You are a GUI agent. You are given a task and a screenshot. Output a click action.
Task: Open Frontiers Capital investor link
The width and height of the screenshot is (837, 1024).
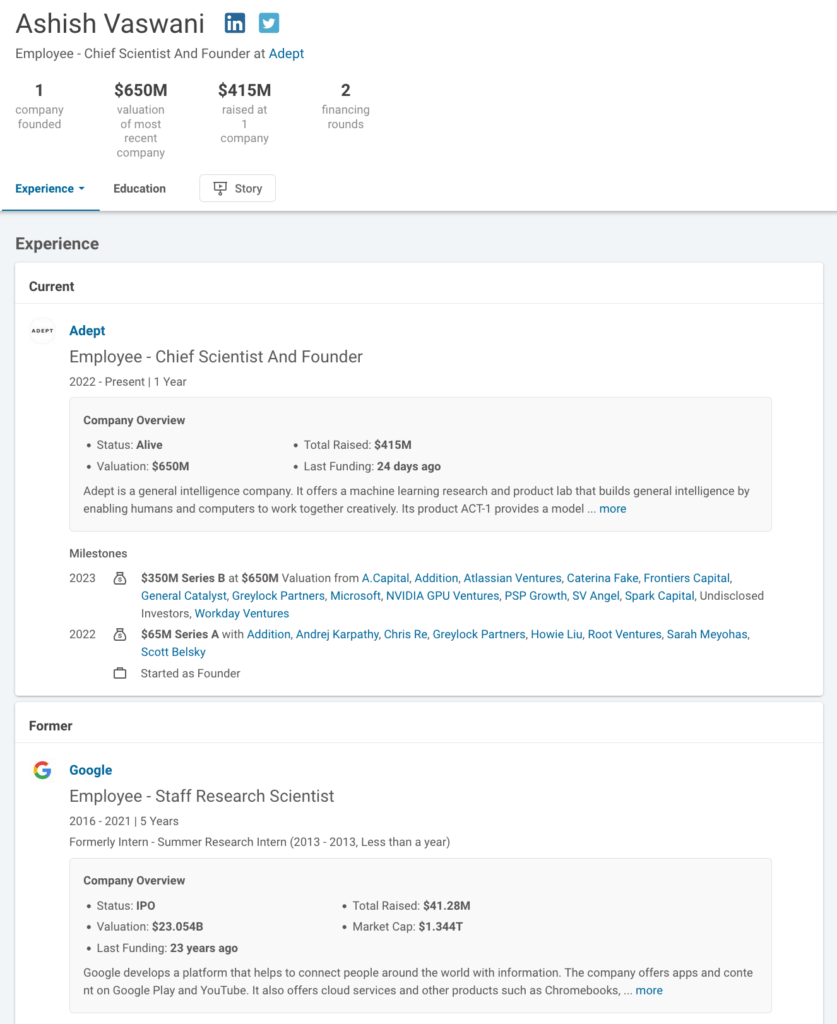point(687,578)
